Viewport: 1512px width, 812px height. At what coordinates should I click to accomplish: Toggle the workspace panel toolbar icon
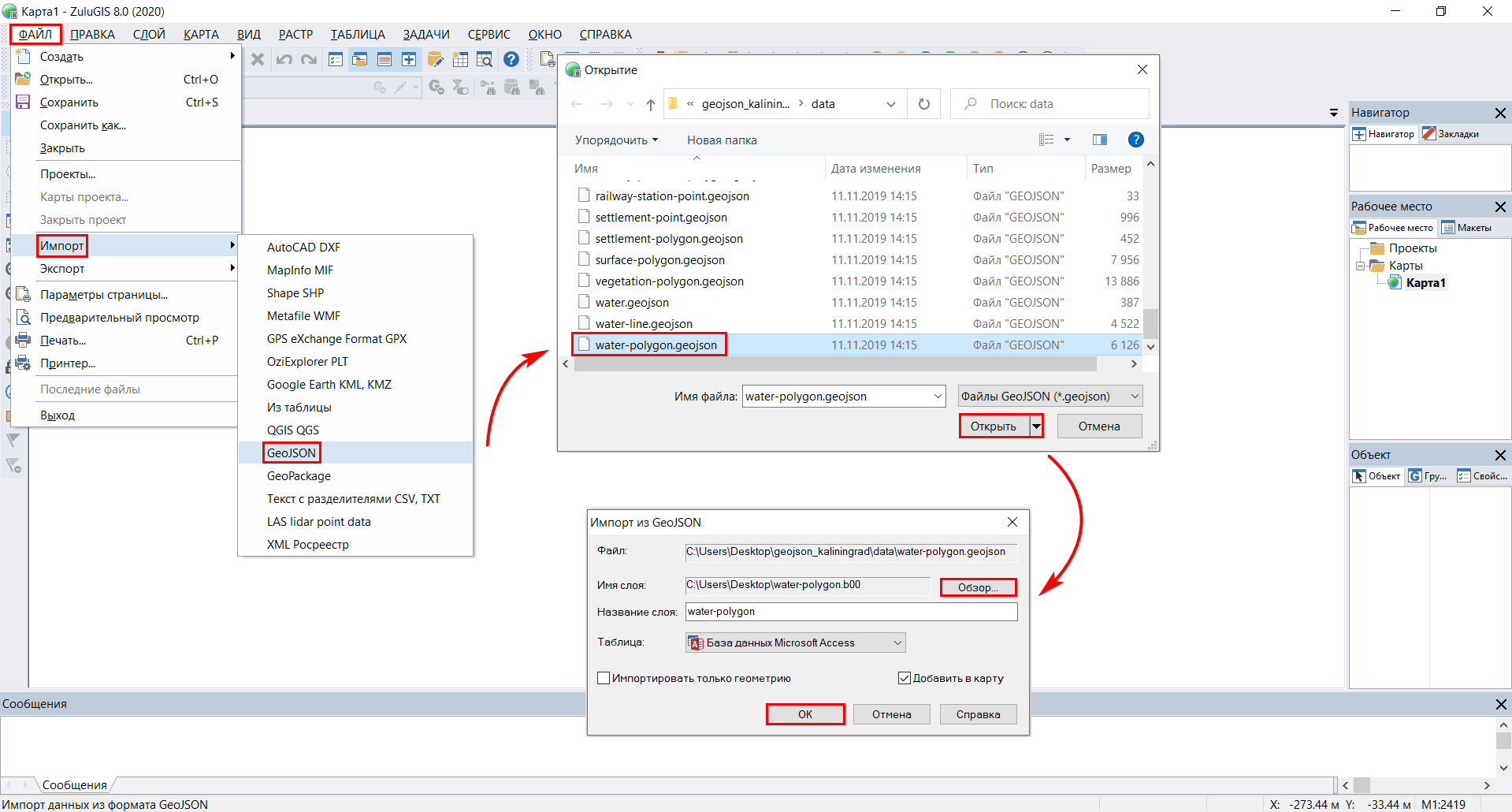point(360,59)
